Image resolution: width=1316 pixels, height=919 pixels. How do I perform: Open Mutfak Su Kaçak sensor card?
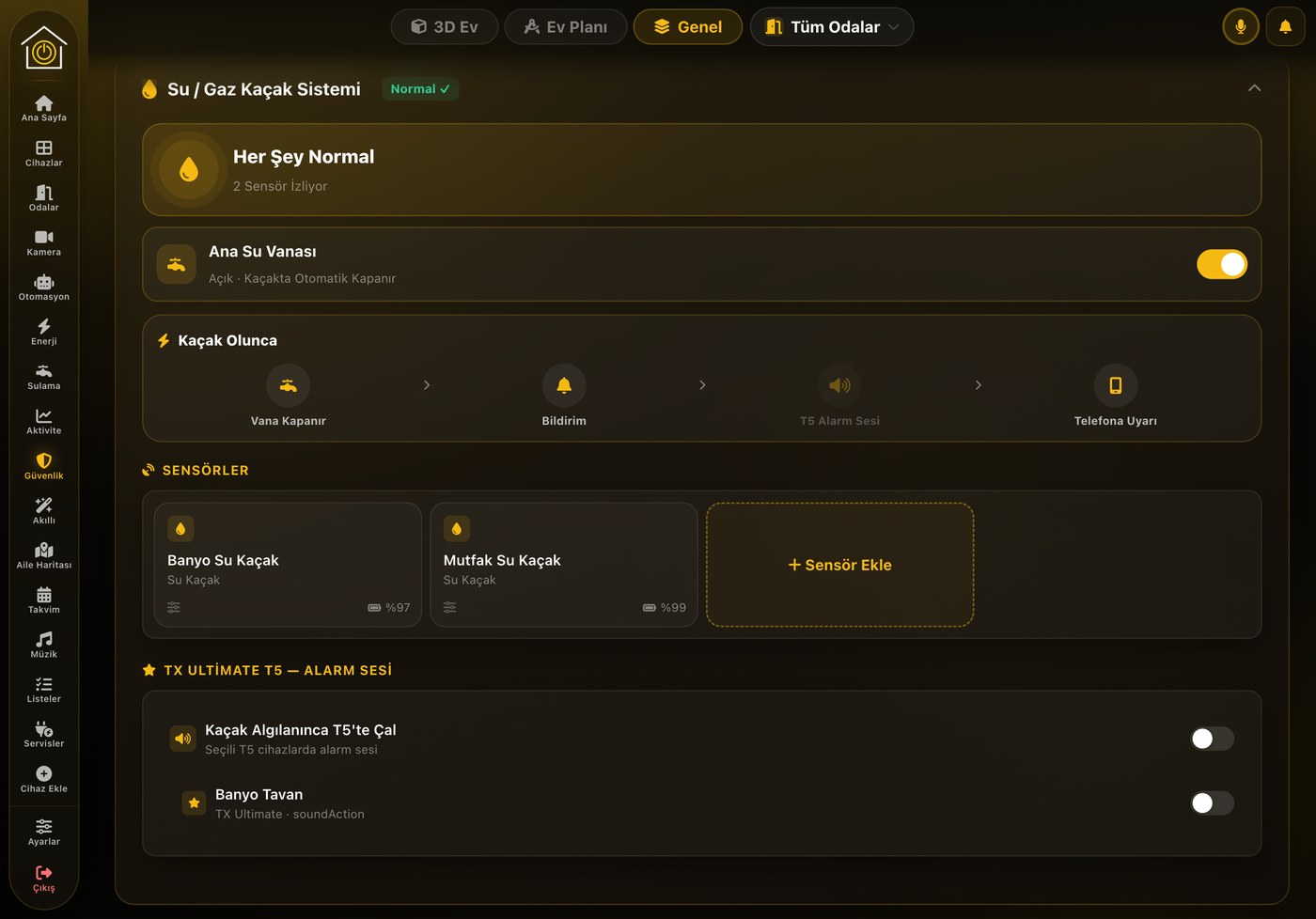(564, 565)
